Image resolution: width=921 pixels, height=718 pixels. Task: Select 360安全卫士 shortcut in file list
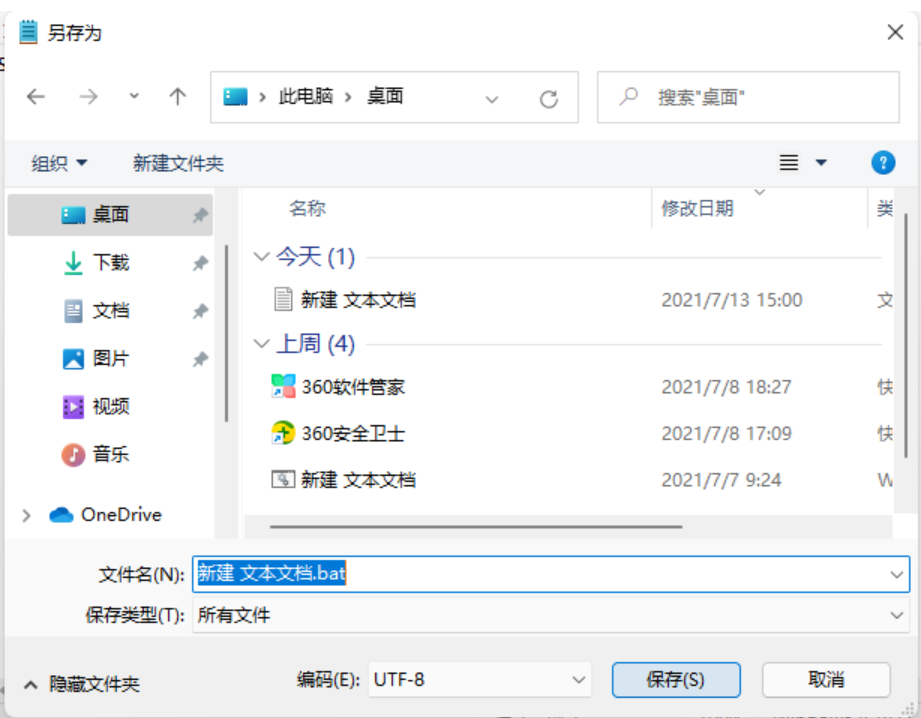[338, 434]
